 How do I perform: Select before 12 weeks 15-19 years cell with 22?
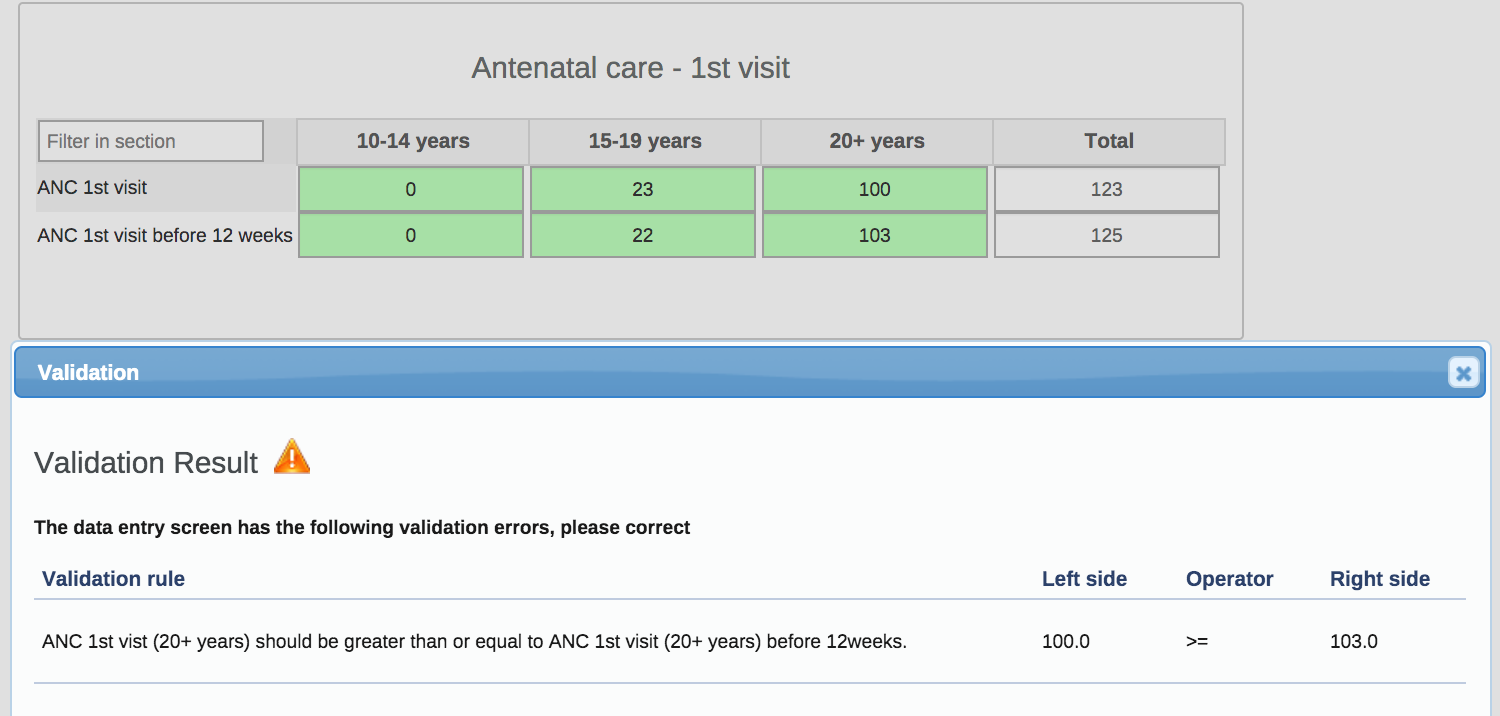pyautogui.click(x=643, y=235)
